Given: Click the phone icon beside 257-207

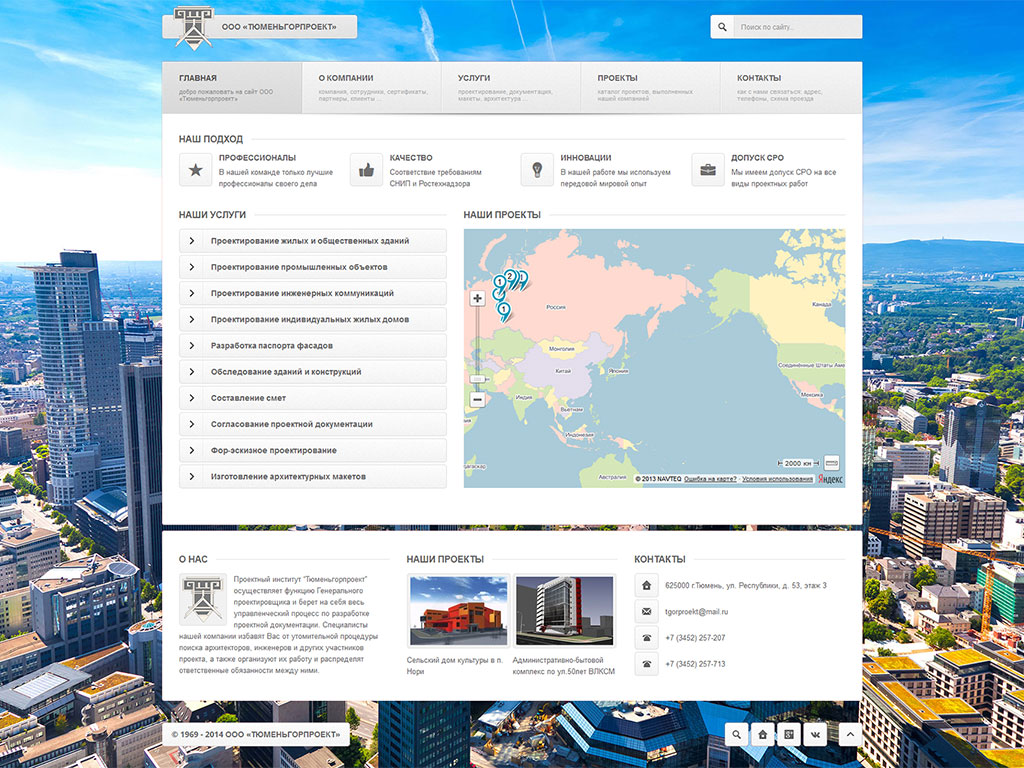Looking at the screenshot, I should pos(647,637).
